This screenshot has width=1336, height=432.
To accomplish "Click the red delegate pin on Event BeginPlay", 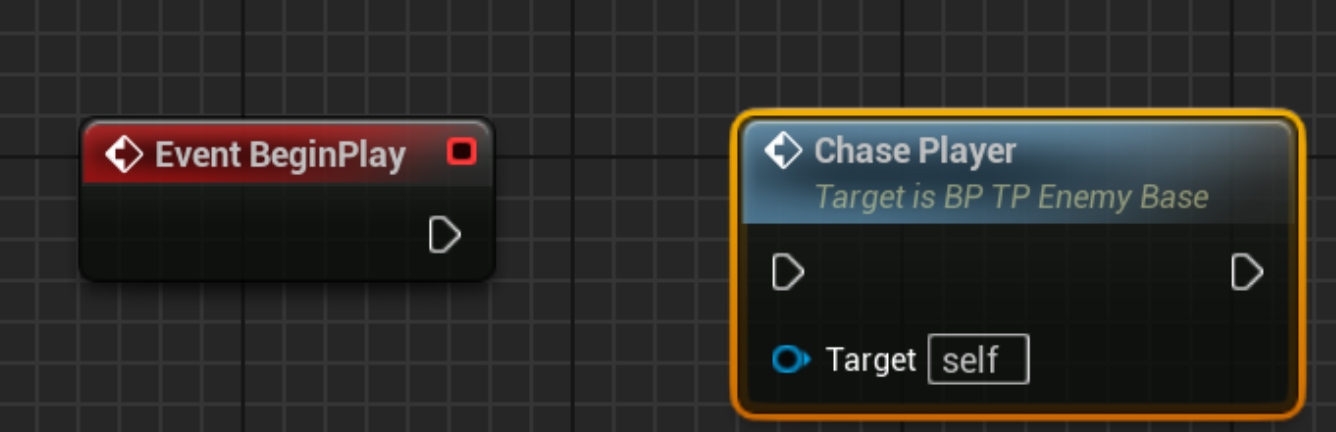I will (x=461, y=152).
